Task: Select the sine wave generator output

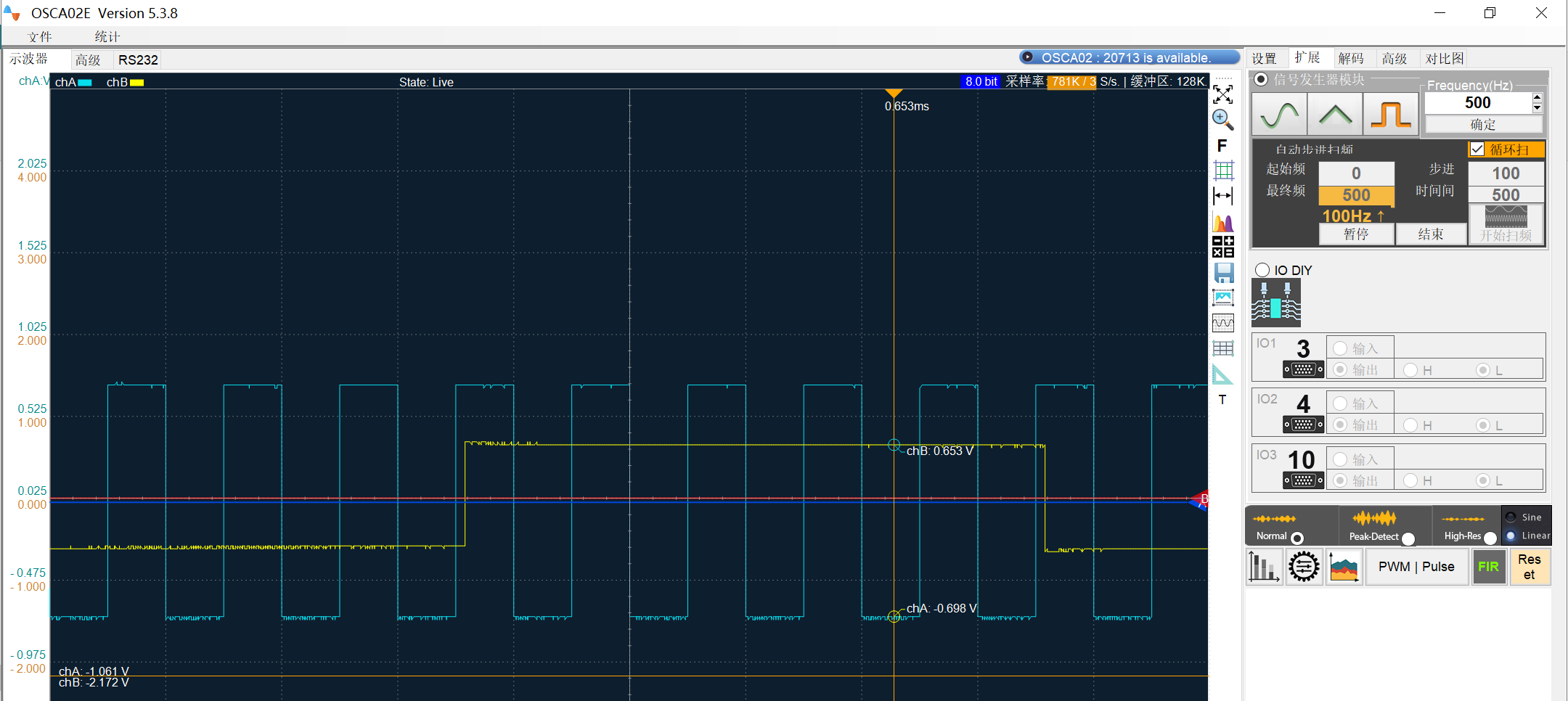Action: click(1280, 115)
